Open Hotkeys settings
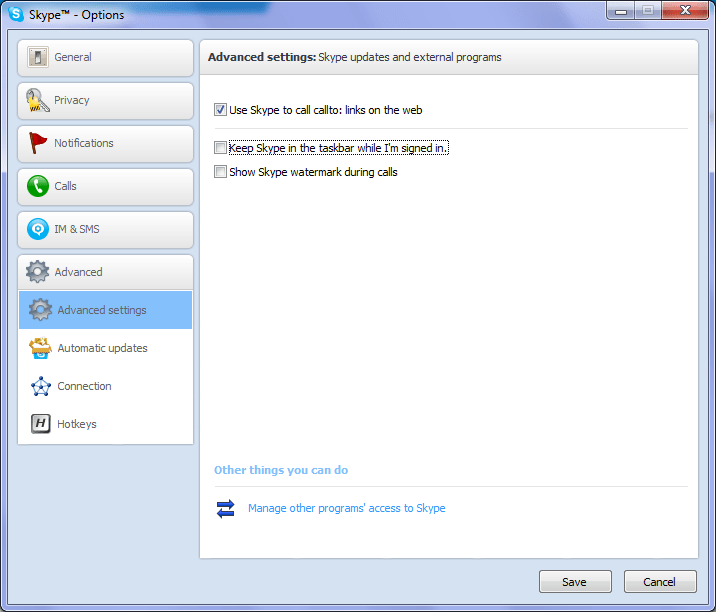716x612 pixels. tap(105, 424)
